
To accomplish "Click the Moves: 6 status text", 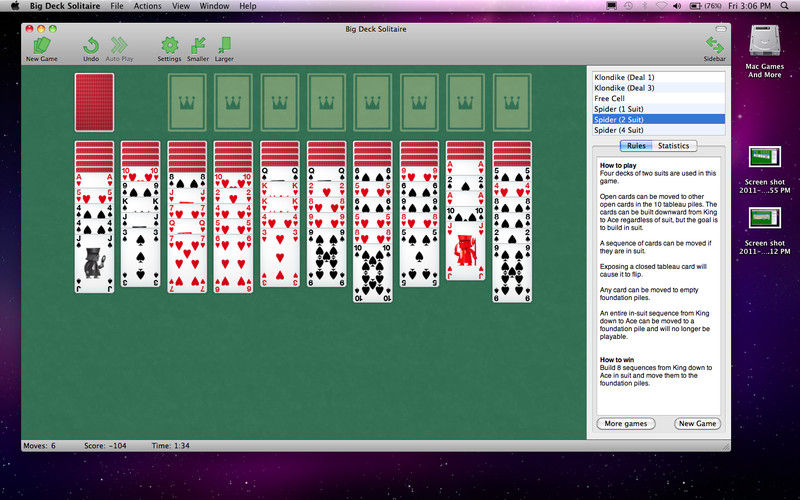I will click(39, 445).
